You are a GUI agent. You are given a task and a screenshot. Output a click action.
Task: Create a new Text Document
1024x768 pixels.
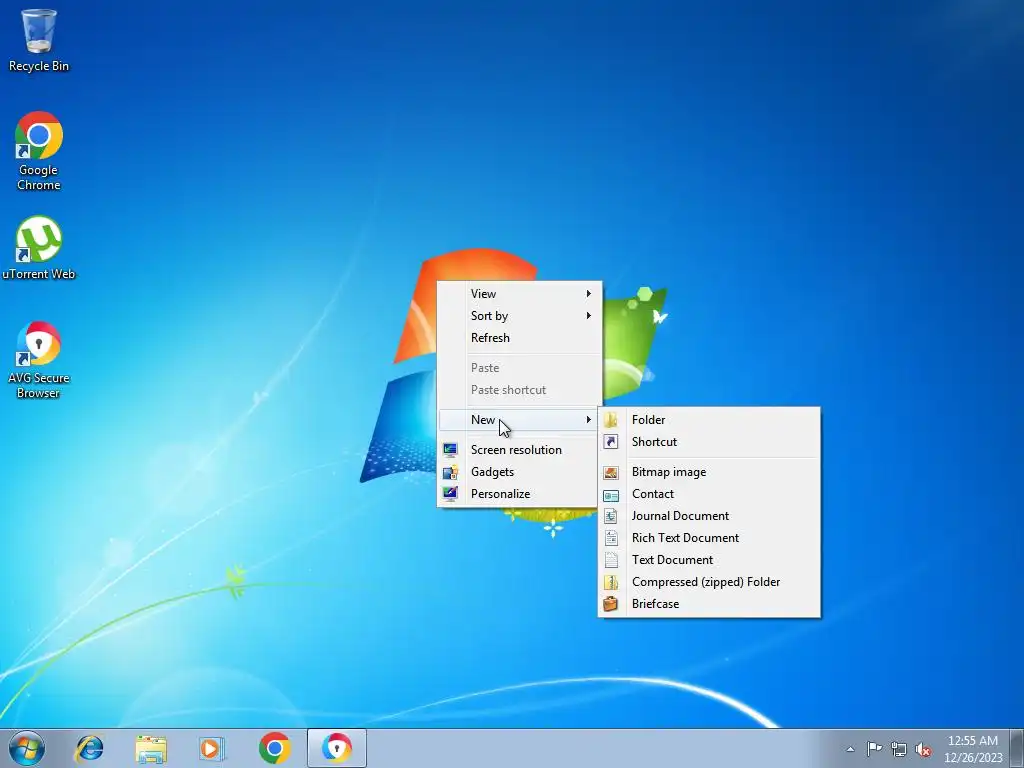709,560
